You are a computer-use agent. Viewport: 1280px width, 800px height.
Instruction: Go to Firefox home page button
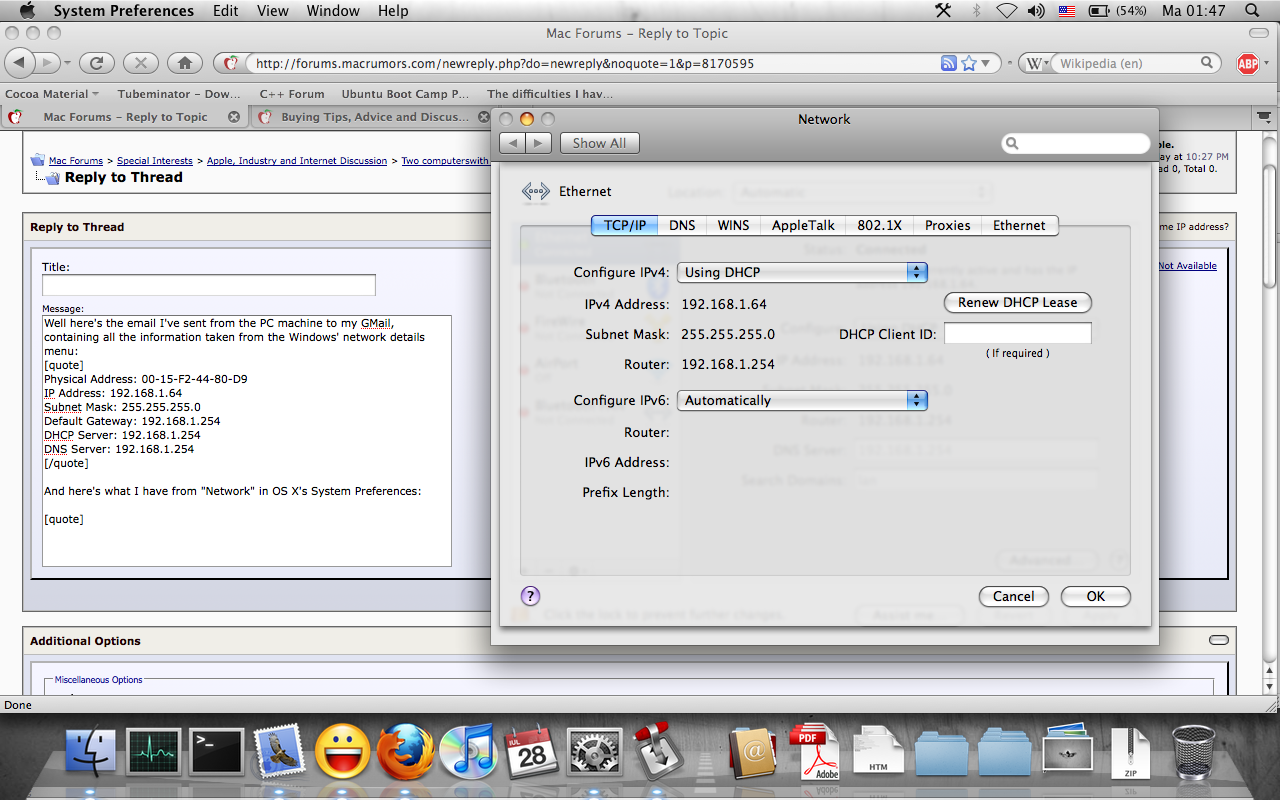[185, 63]
